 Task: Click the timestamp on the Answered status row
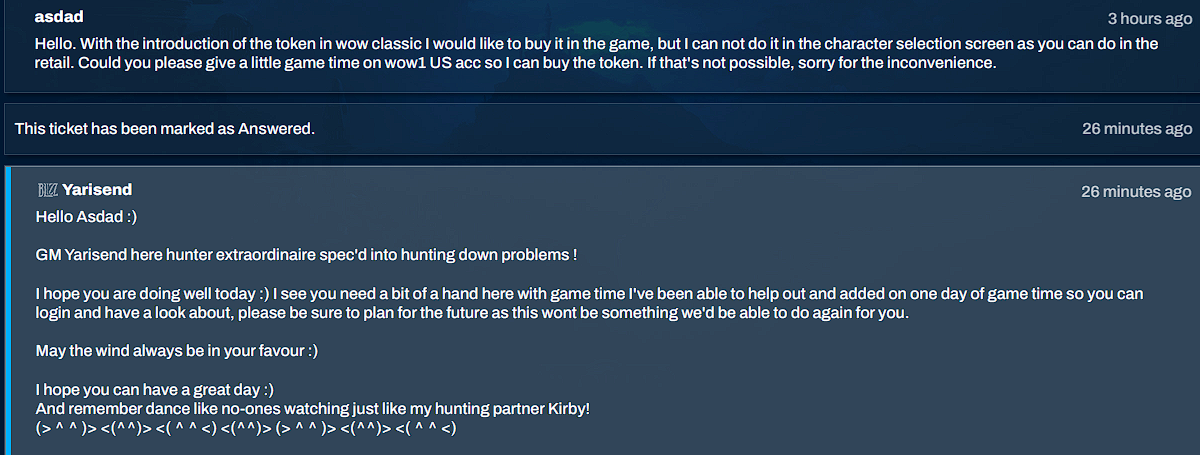1137,128
